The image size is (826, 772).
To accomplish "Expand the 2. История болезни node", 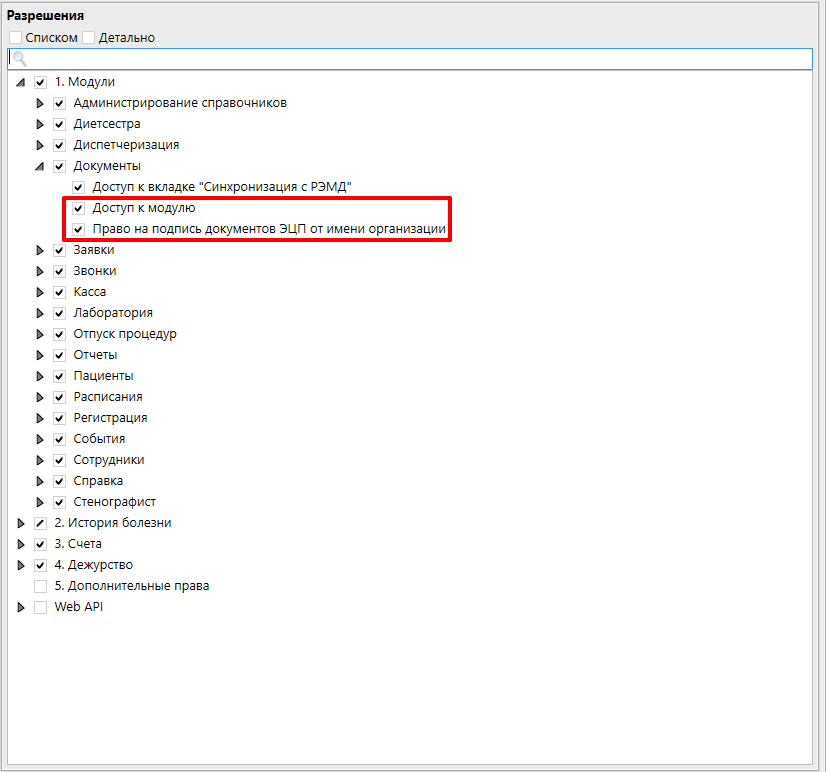I will (x=21, y=523).
